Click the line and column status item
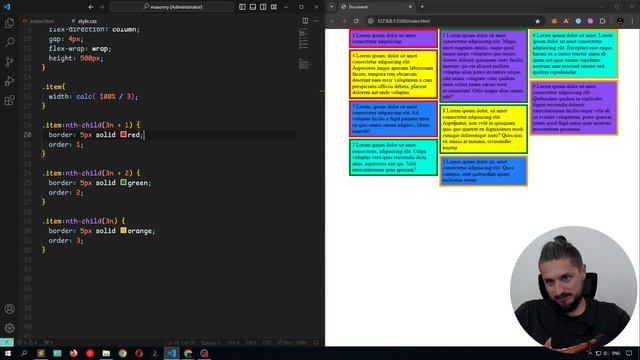Viewport: 640px width, 360px height. pos(181,342)
